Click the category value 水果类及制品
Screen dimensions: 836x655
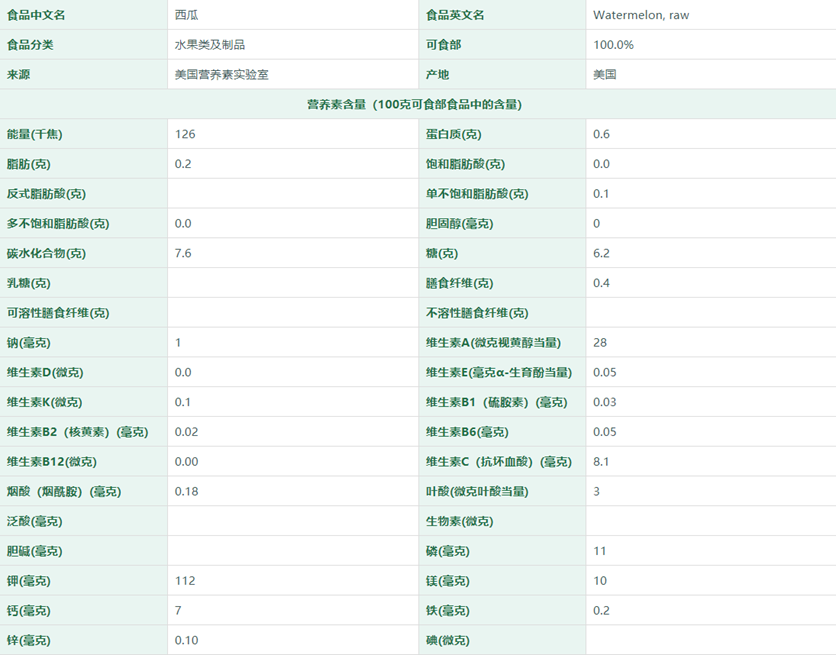pos(210,45)
